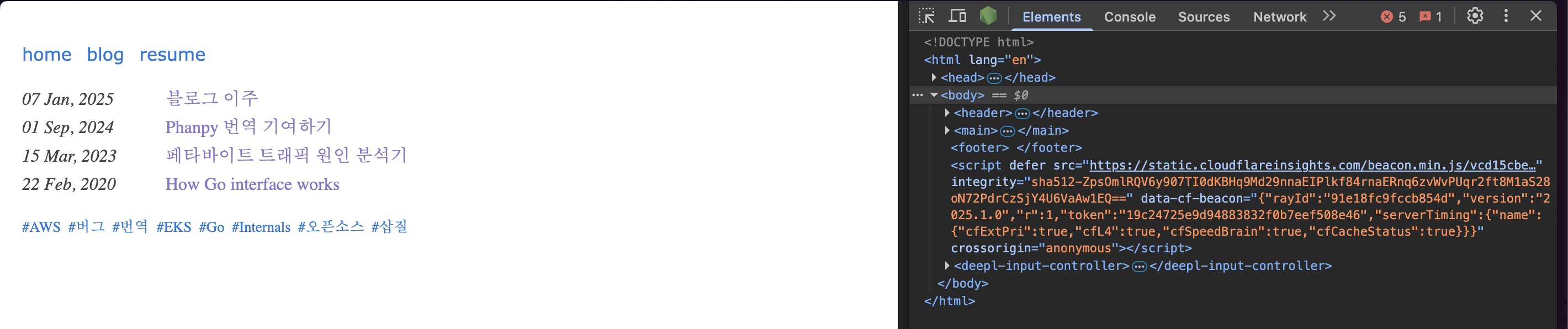Click the cloudflareinsights beacon script URL

1312,166
